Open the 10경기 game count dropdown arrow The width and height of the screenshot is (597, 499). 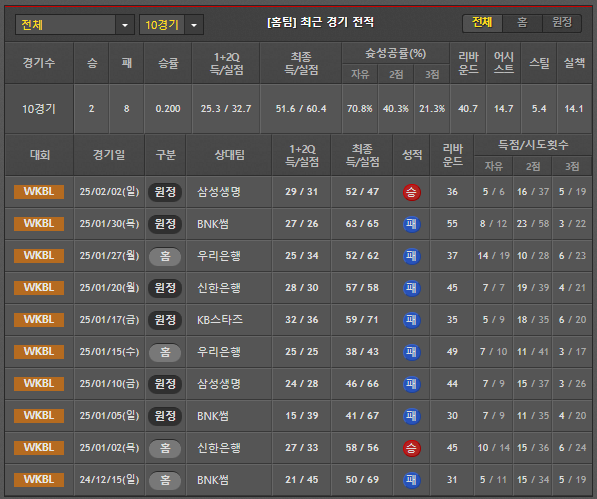pos(194,25)
